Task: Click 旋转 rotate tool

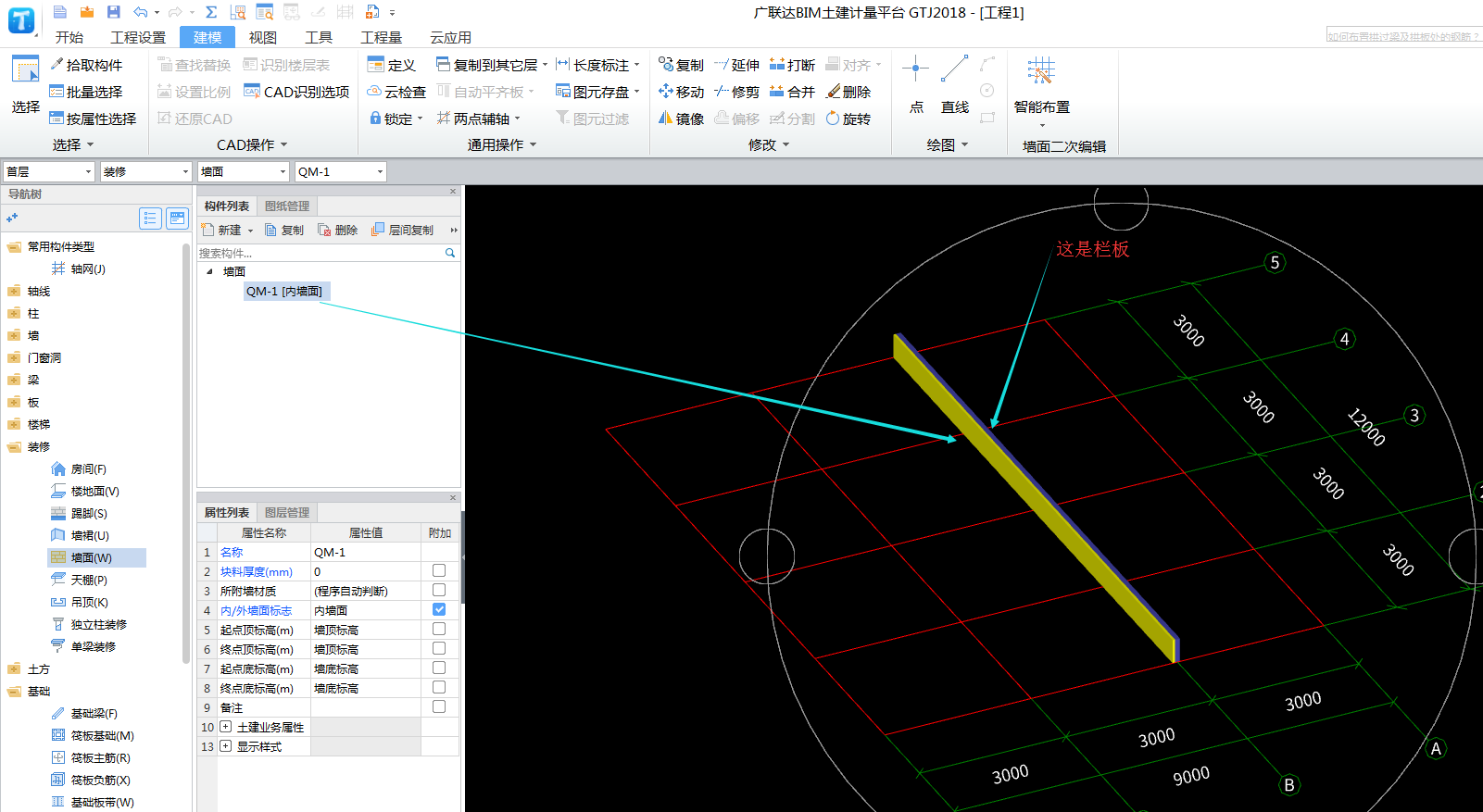Action: point(848,119)
